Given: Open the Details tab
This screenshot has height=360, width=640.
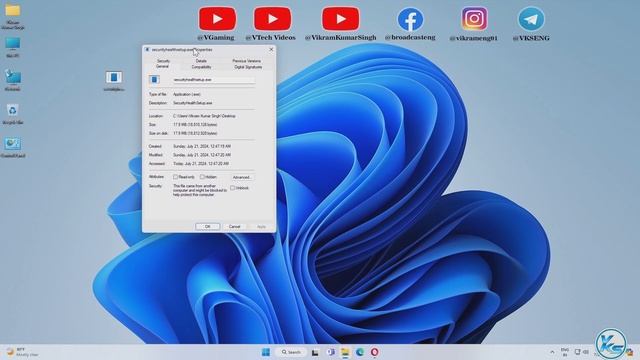Looking at the screenshot, I should tap(201, 61).
